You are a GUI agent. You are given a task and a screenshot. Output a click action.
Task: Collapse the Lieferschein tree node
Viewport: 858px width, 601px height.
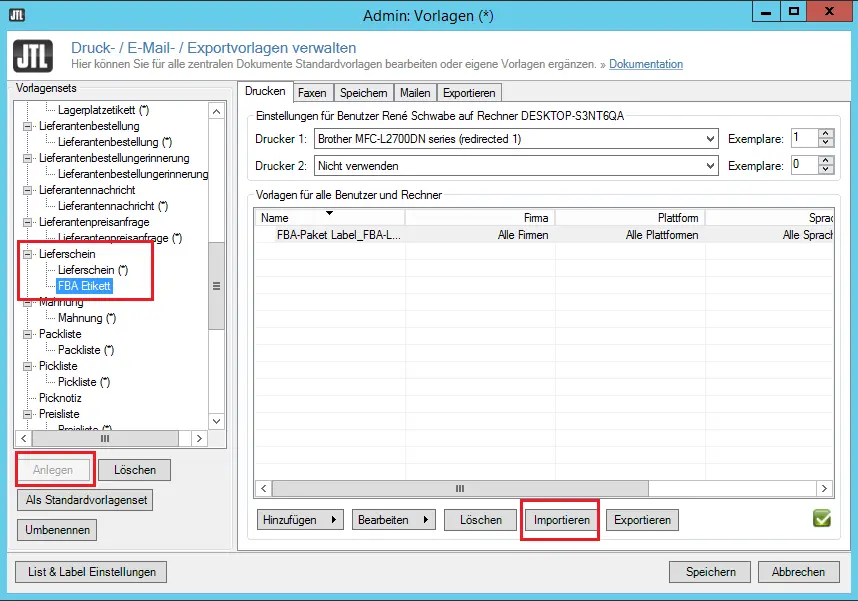[x=27, y=254]
